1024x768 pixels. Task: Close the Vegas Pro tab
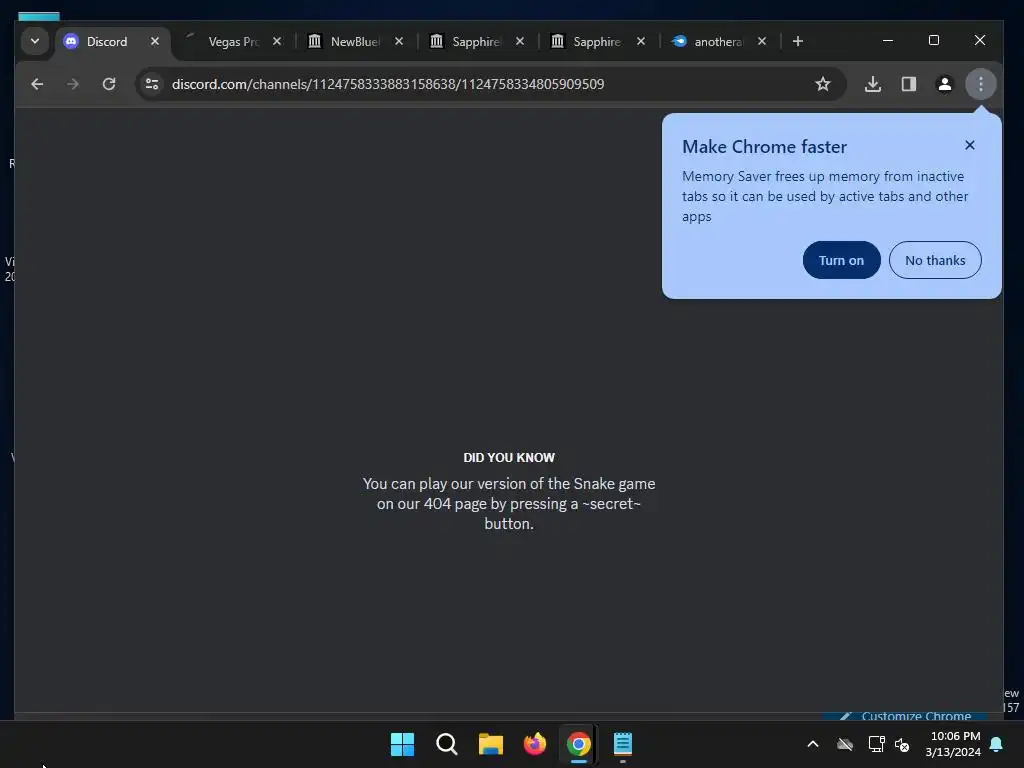[277, 41]
